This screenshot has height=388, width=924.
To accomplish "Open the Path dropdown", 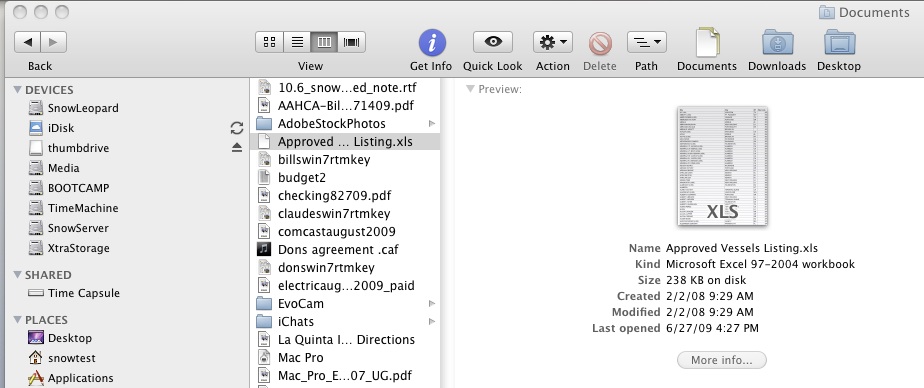I will click(x=646, y=42).
